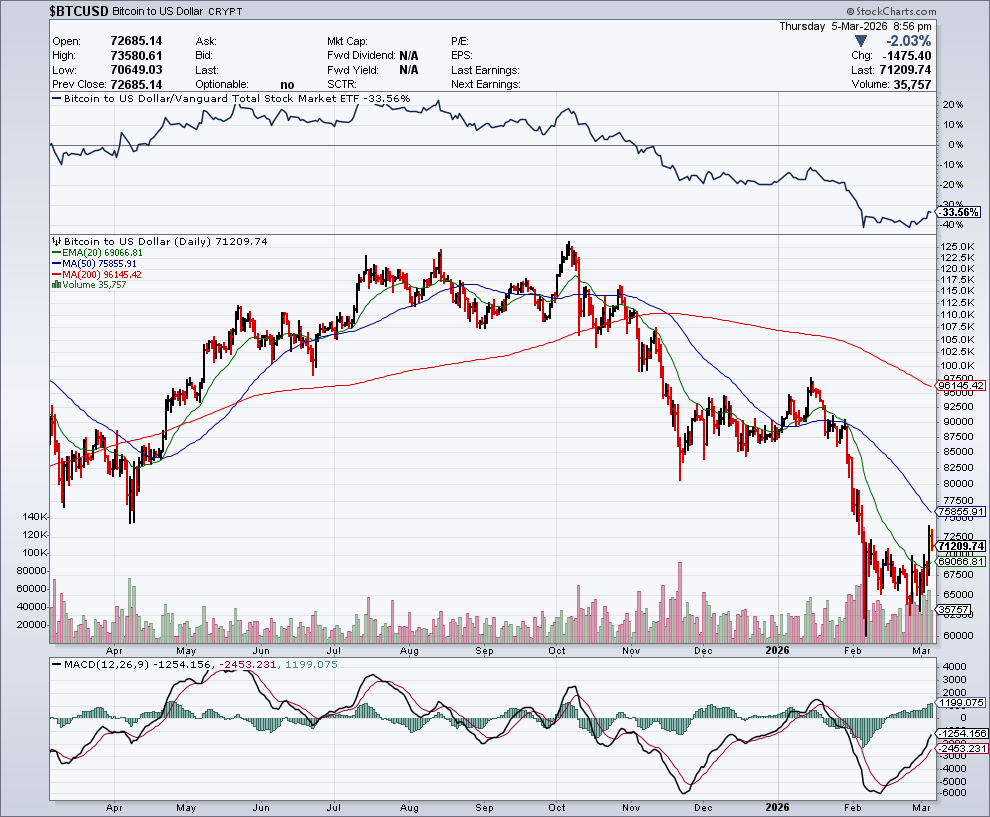Click the 96145.42 MA(200) price tag
The width and height of the screenshot is (990, 817).
(962, 385)
